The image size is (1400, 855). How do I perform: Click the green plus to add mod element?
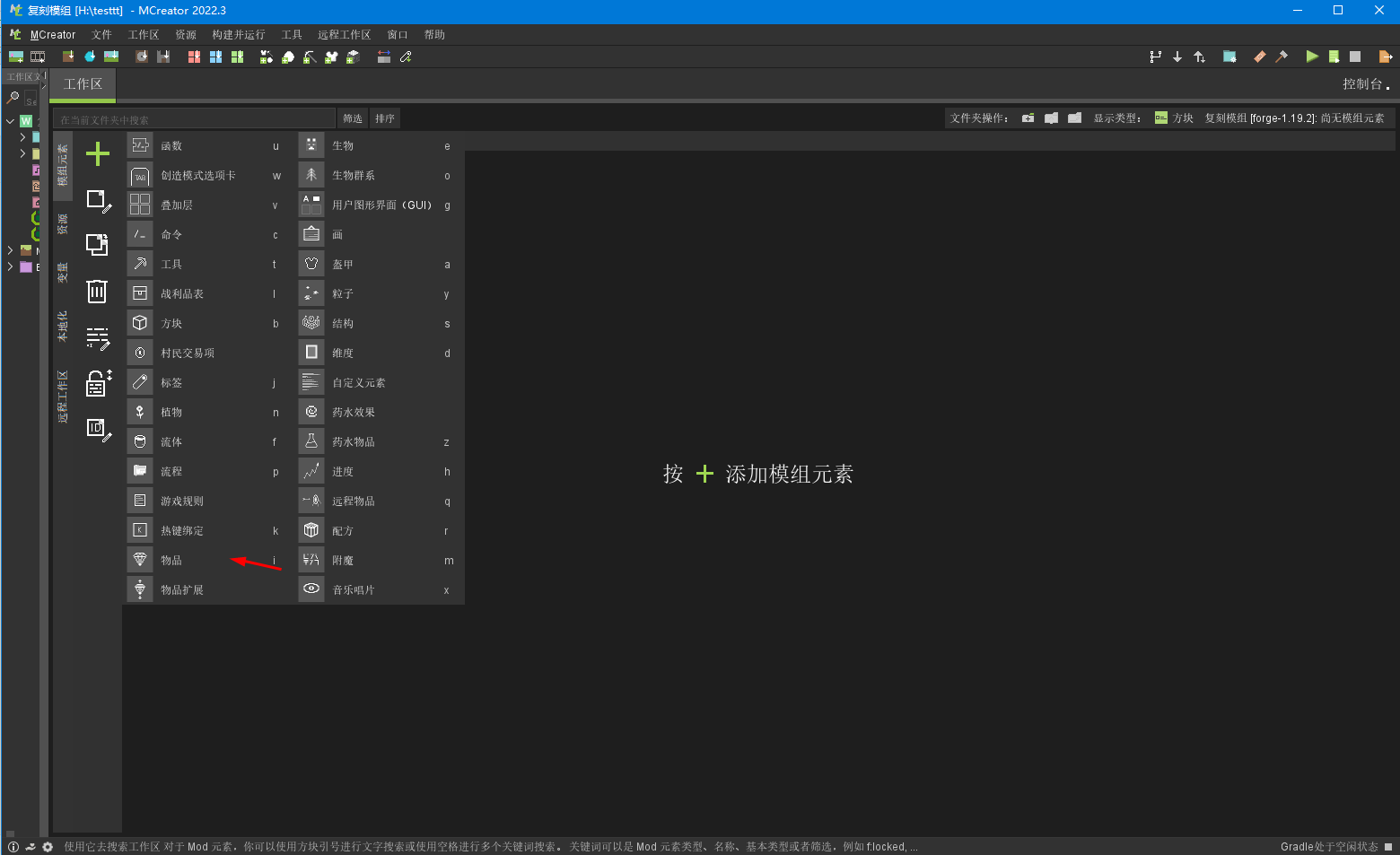click(x=97, y=153)
